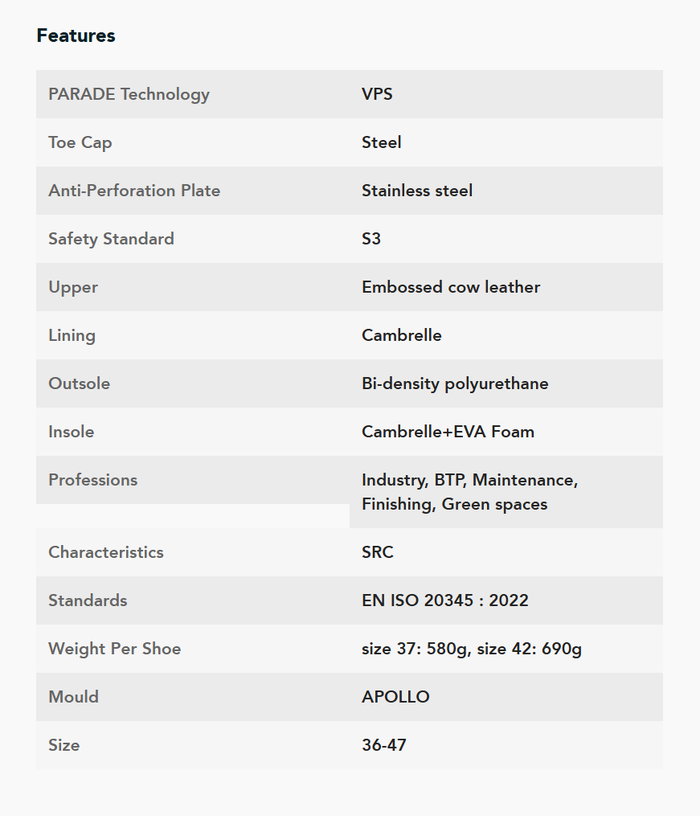The width and height of the screenshot is (700, 816).
Task: Select the Professions row label
Action: (x=93, y=480)
